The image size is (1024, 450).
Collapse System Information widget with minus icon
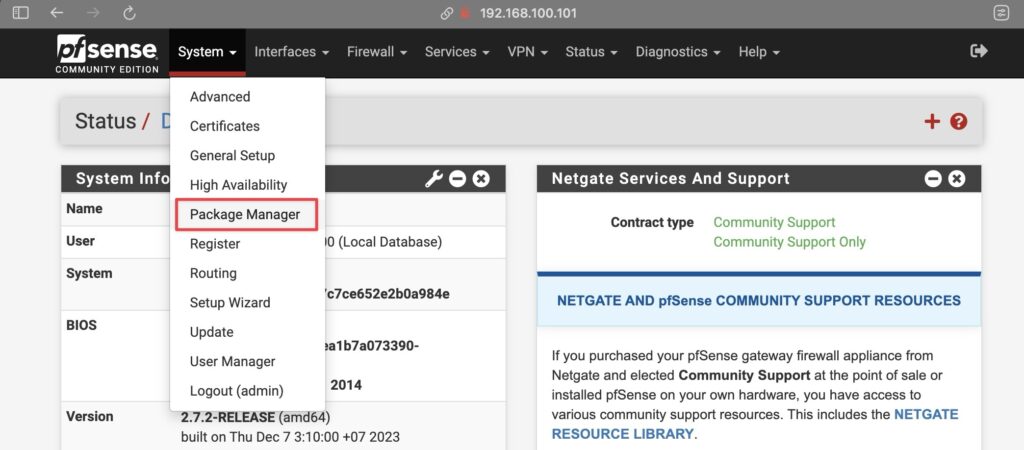tap(457, 178)
